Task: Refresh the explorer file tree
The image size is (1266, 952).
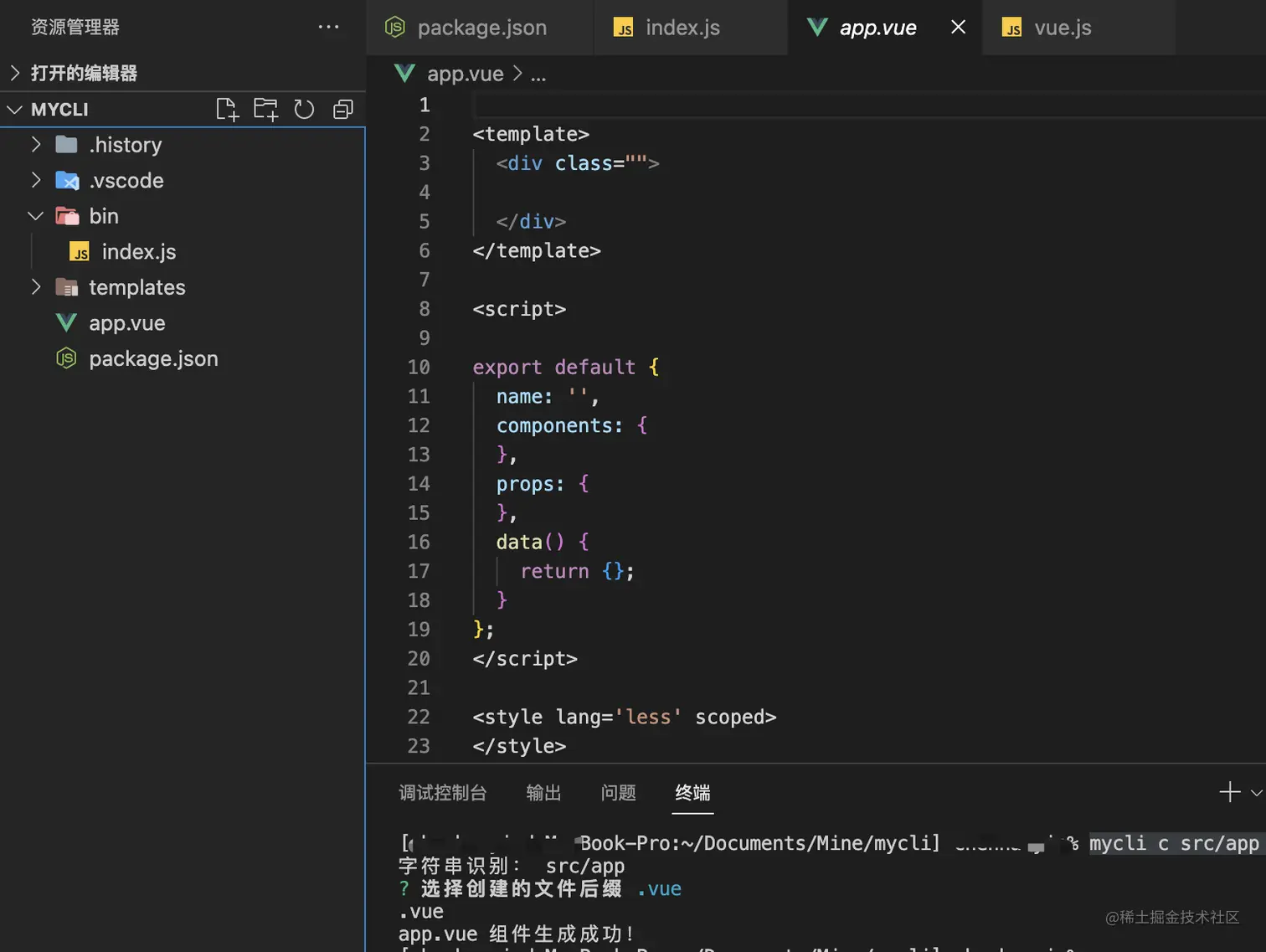Action: tap(304, 110)
